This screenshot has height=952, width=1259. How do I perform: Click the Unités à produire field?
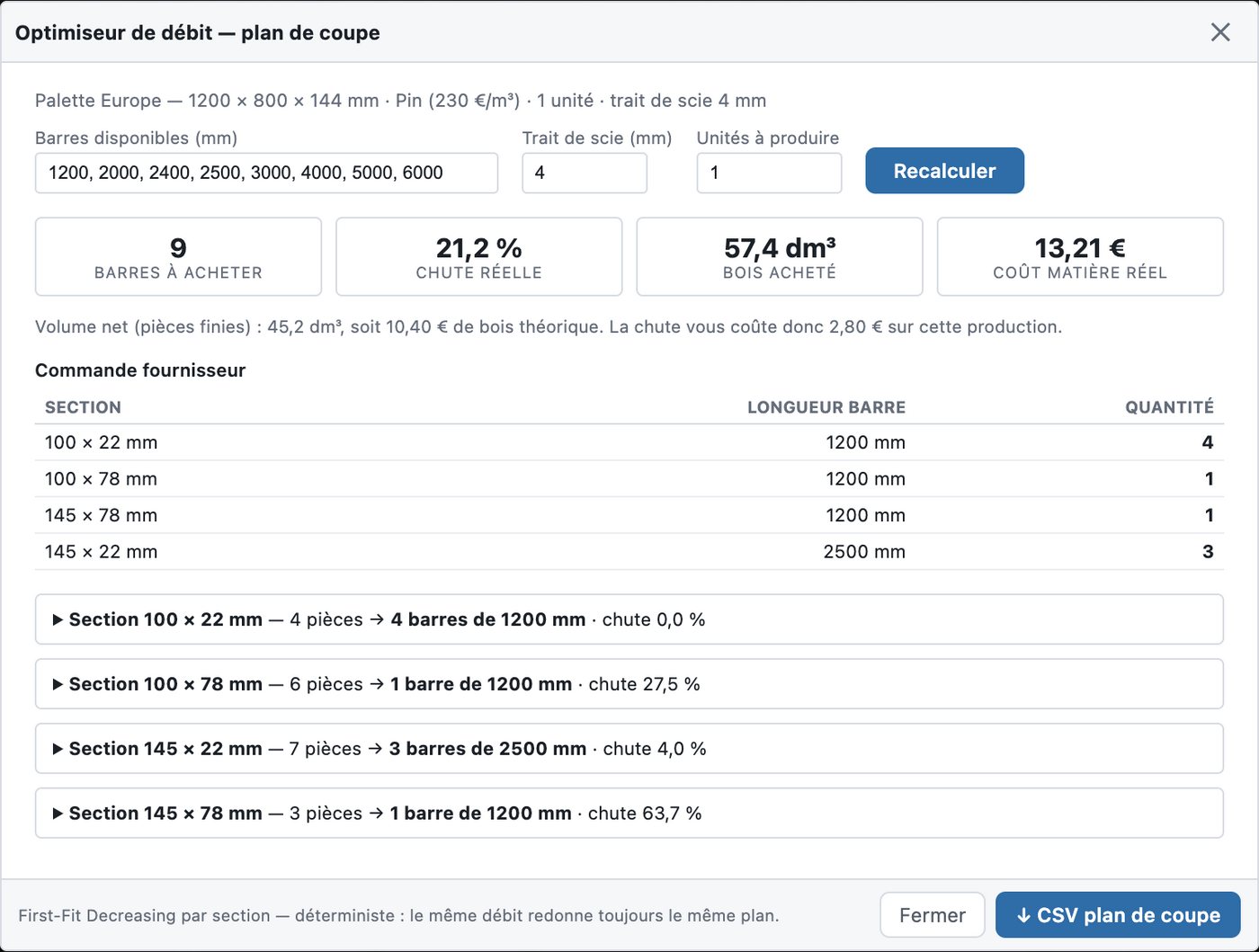click(769, 173)
